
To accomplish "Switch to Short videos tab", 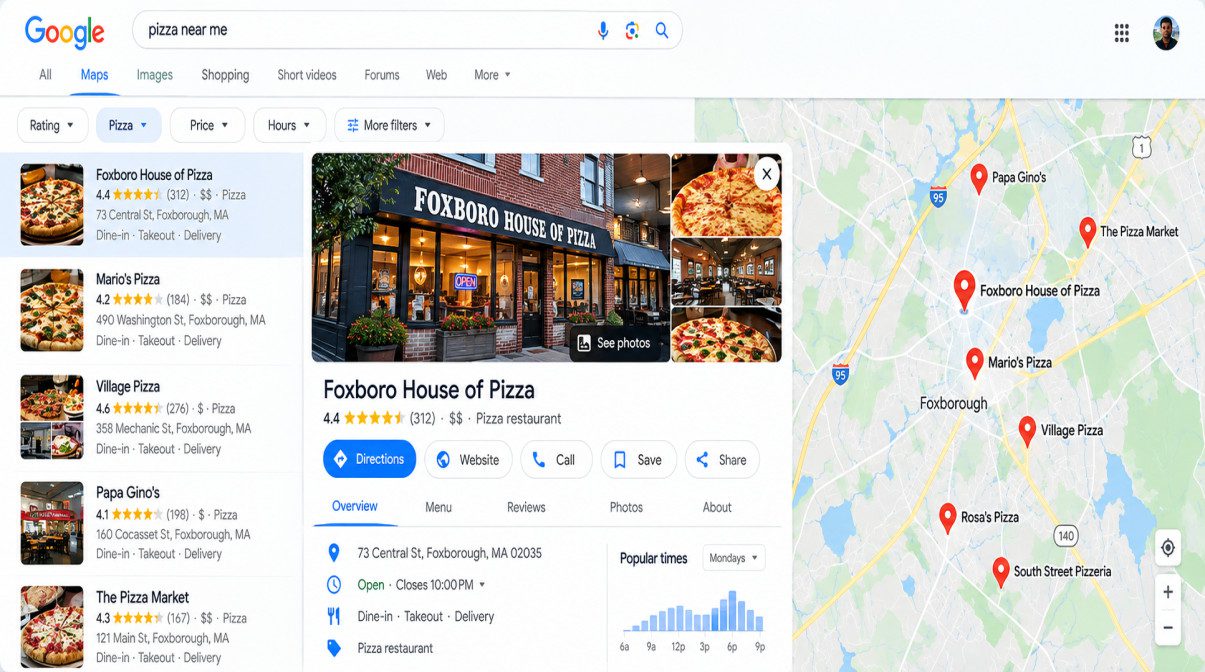I will tap(307, 75).
